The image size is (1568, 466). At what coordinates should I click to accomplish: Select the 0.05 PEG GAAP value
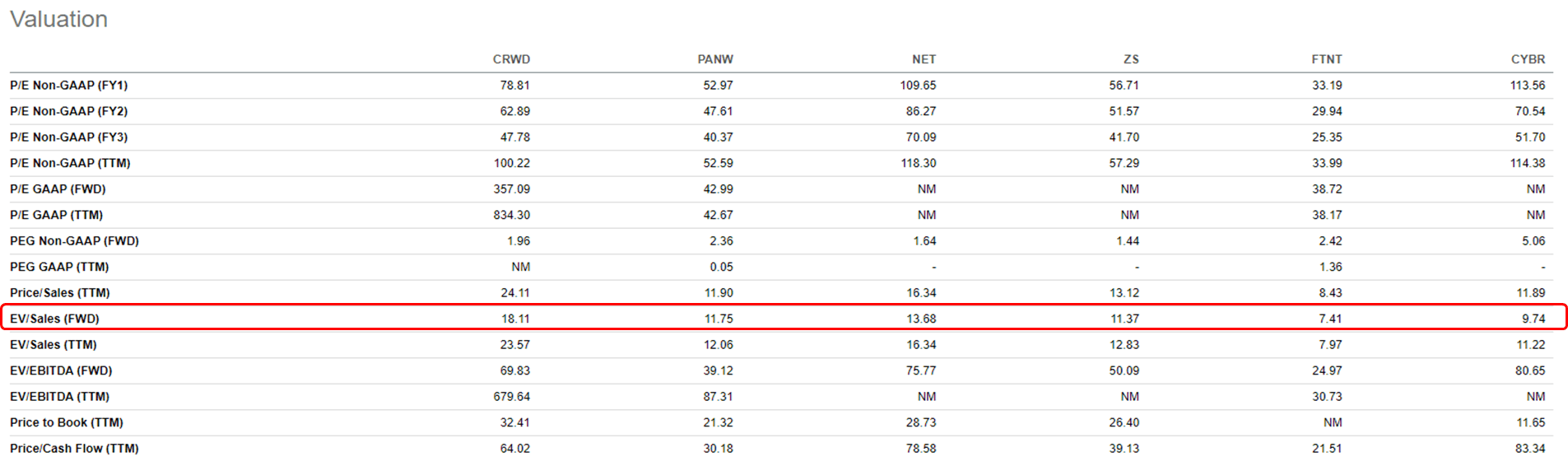(721, 267)
